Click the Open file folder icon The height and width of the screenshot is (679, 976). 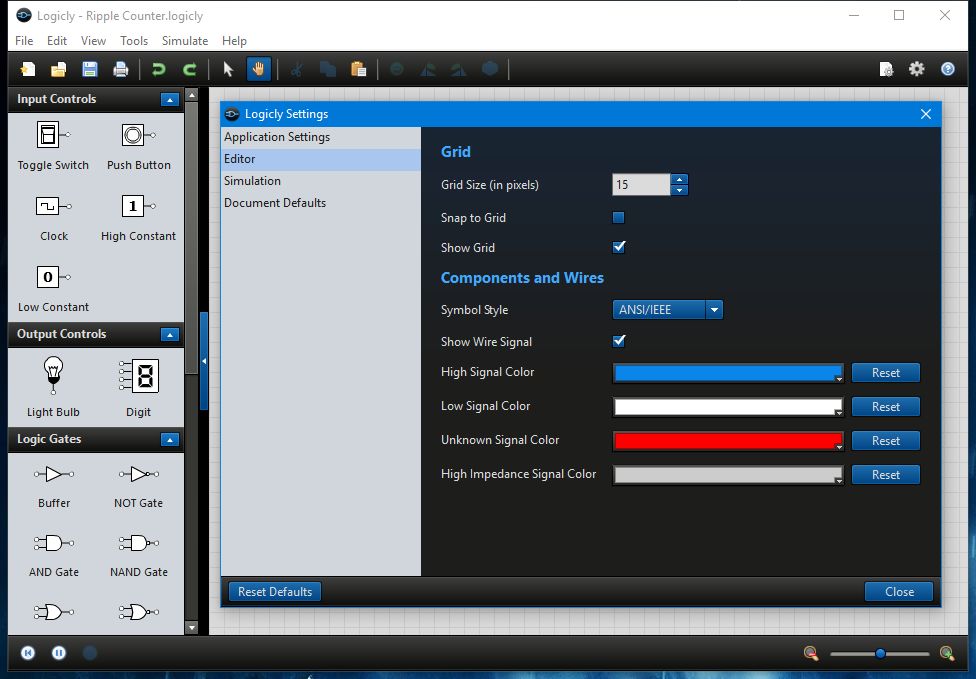pyautogui.click(x=59, y=69)
